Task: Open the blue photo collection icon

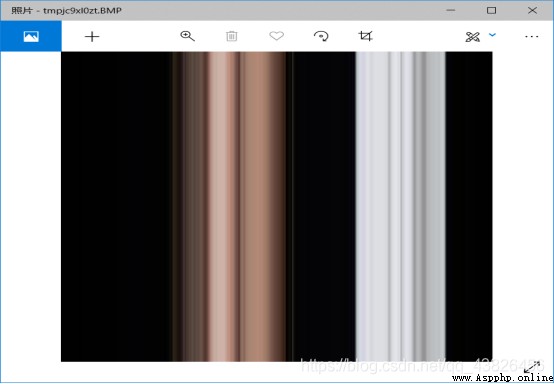Action: click(x=31, y=36)
